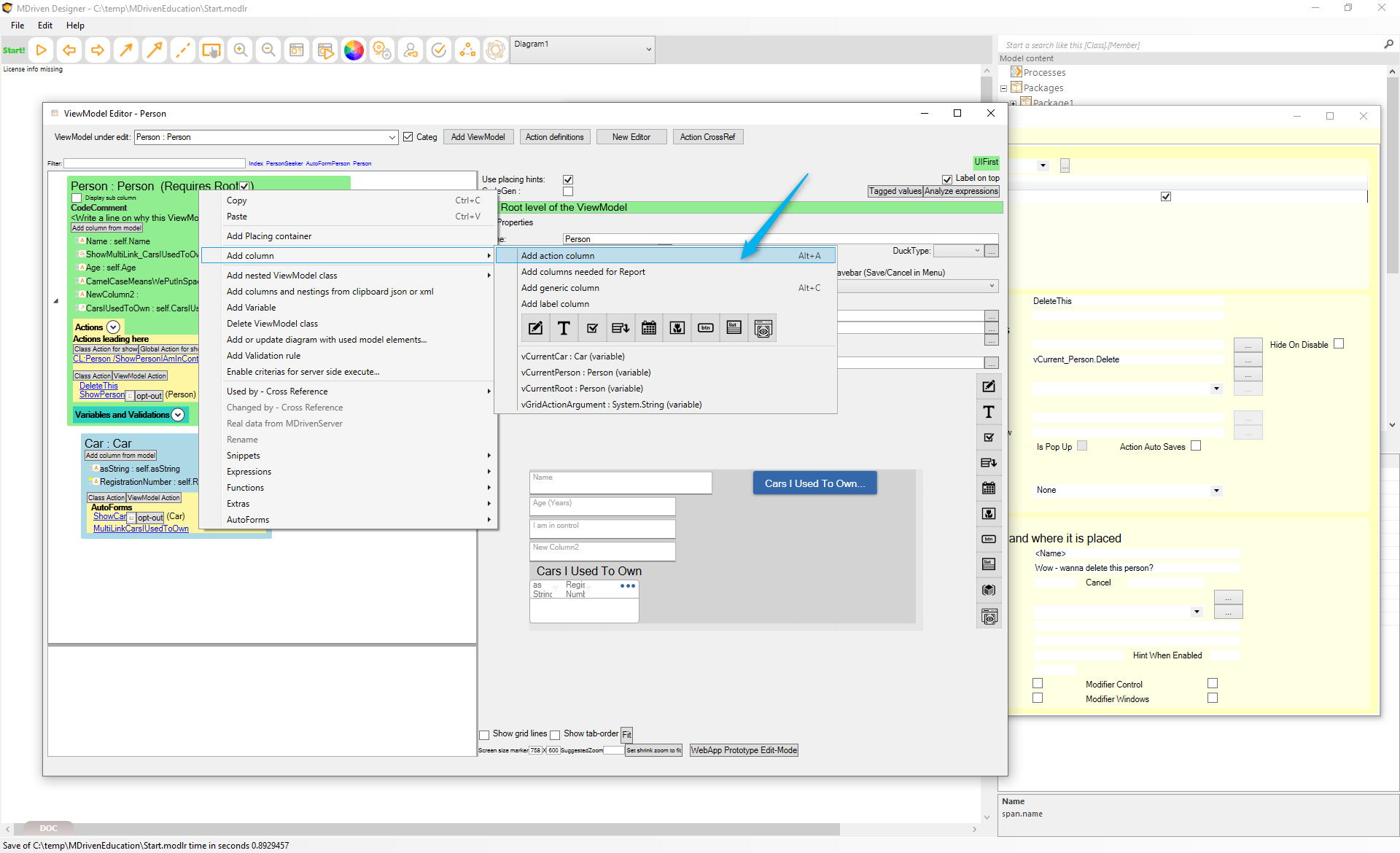
Task: Click the calendar date column icon in submenu
Action: pyautogui.click(x=649, y=328)
